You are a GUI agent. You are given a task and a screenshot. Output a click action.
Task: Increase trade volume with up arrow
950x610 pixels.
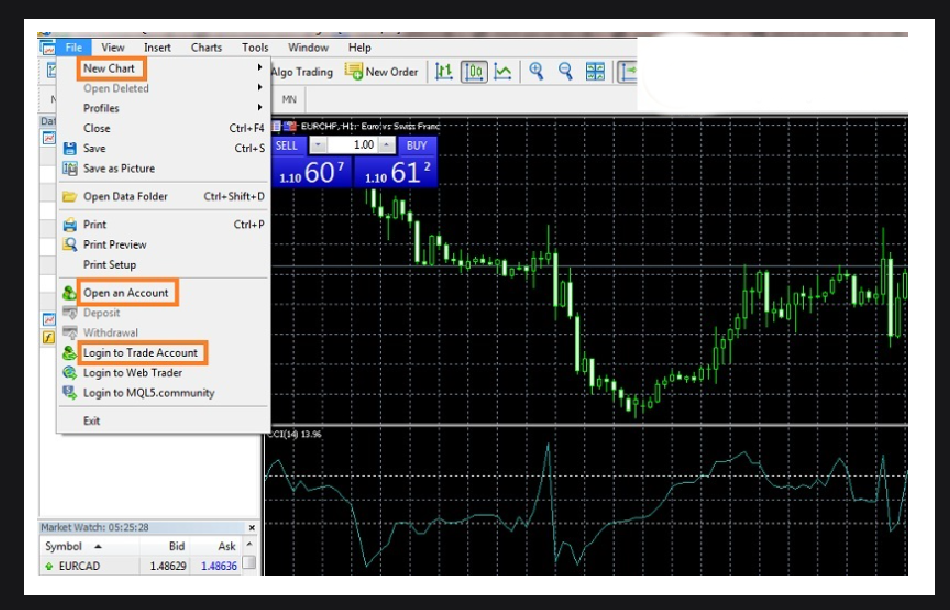[x=387, y=145]
